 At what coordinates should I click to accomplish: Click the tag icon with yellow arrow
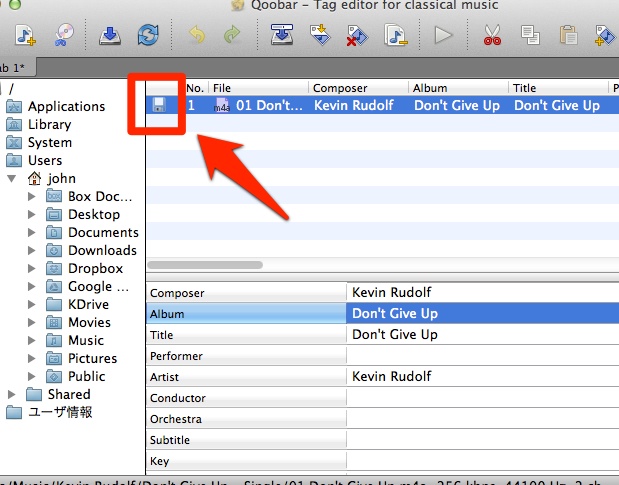point(320,35)
